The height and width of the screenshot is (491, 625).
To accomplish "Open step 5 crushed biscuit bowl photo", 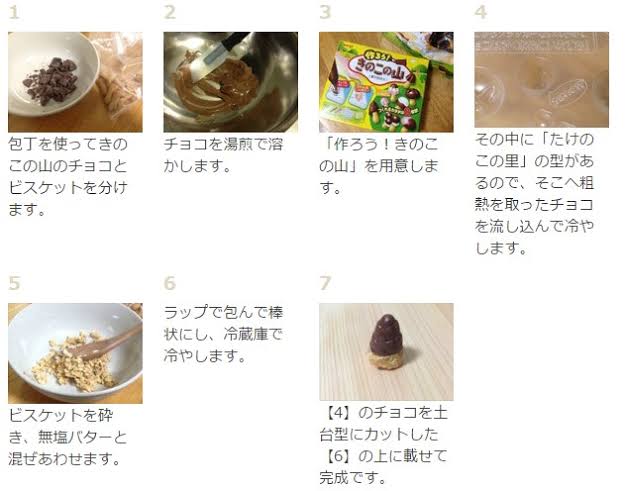I will [x=75, y=354].
